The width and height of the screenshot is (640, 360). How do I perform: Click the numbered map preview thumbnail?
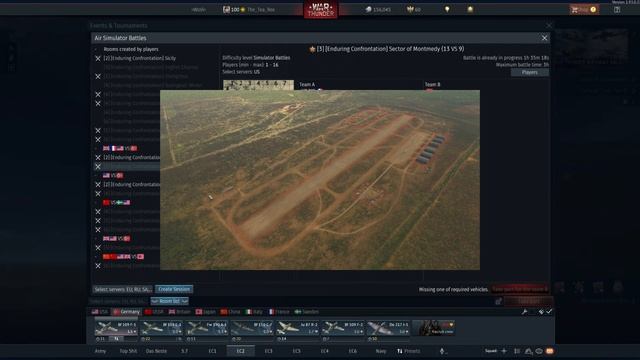(x=258, y=84)
